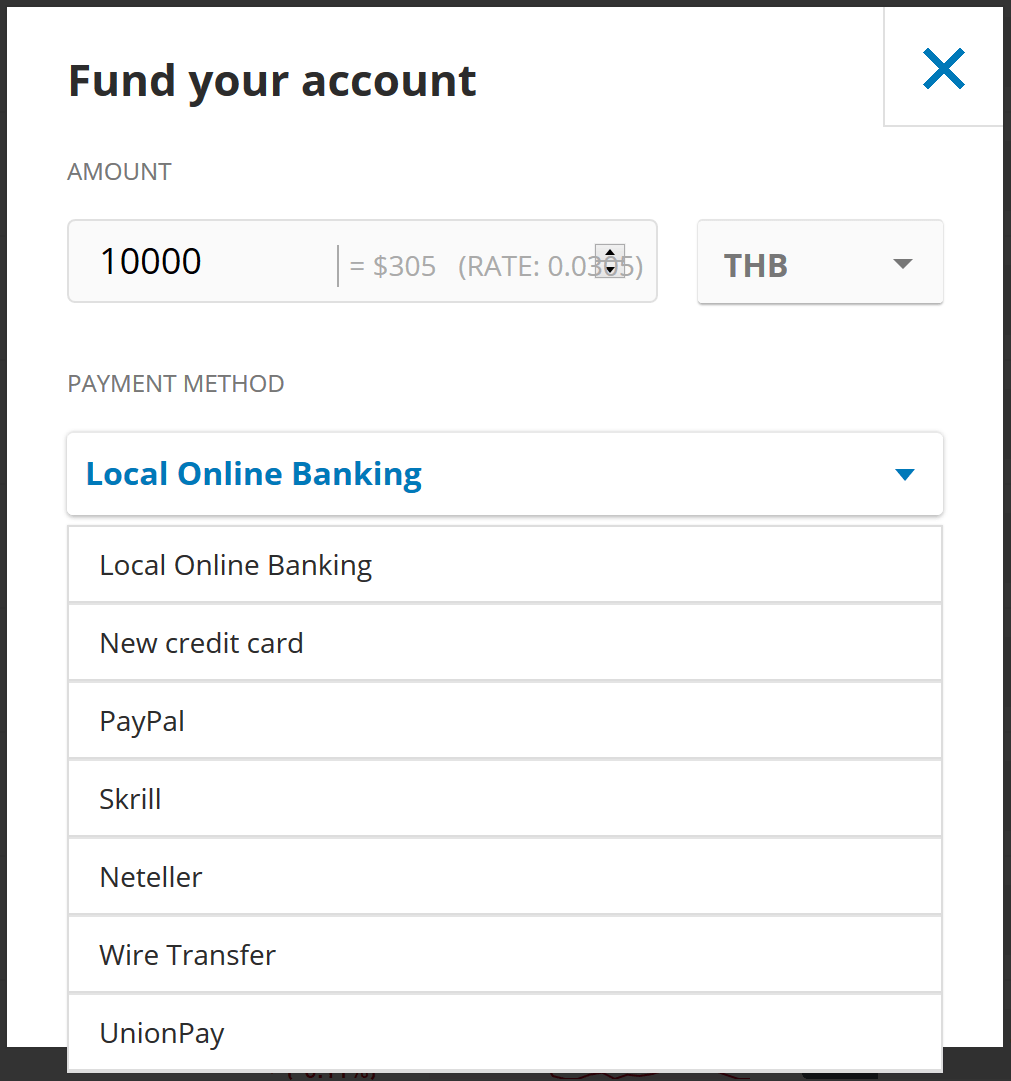
Task: Select Neteller payment option
Action: (150, 876)
